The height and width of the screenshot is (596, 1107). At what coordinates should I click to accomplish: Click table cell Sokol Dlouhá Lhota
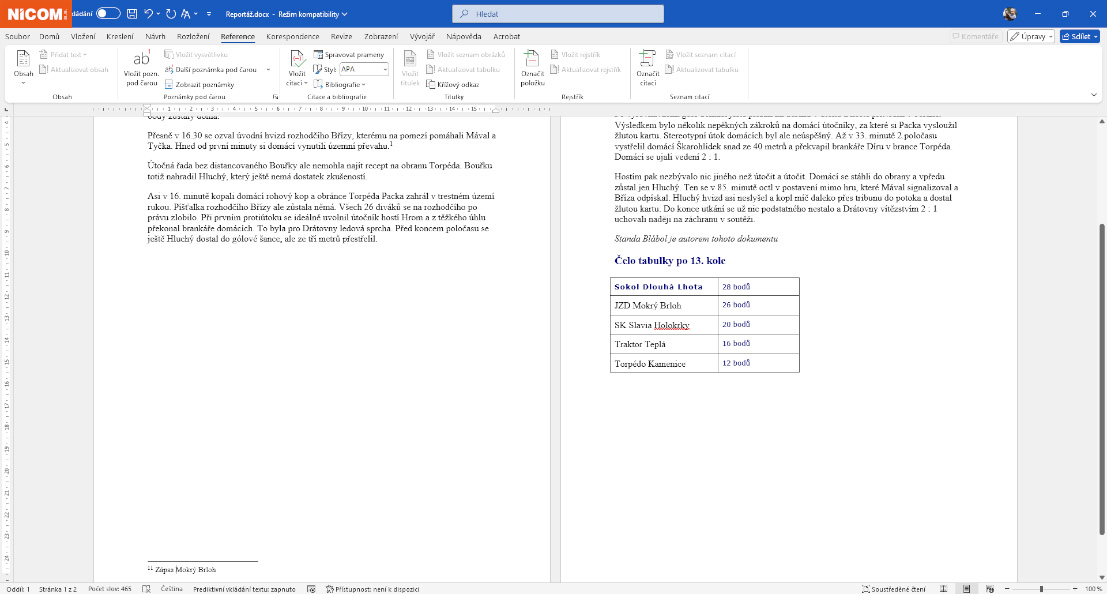click(664, 287)
